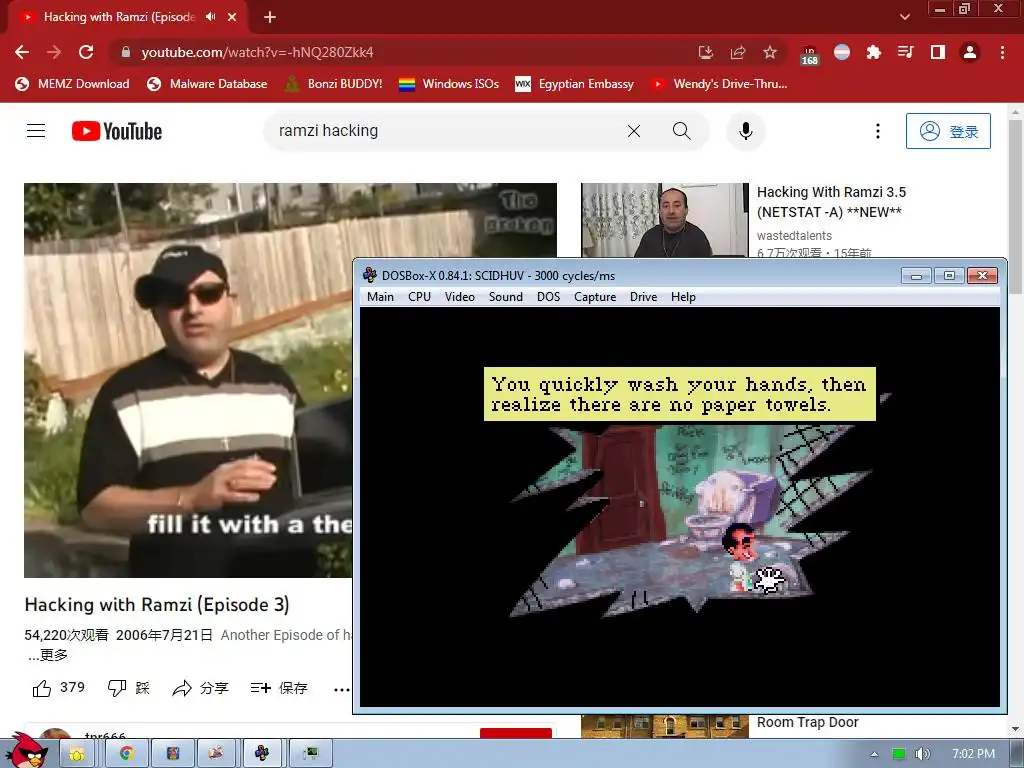Click the share arrow button

click(200, 688)
